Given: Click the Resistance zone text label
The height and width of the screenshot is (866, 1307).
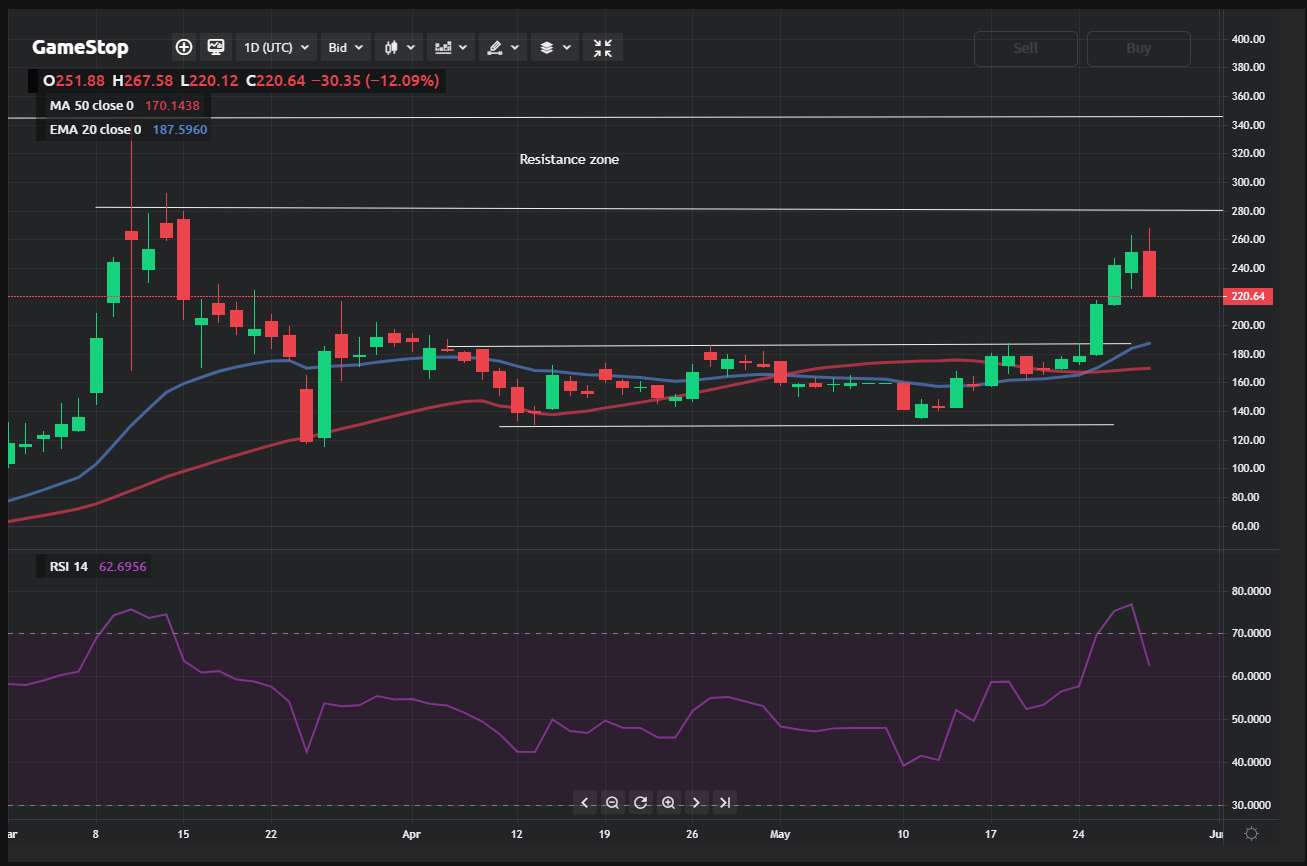Looking at the screenshot, I should (x=569, y=159).
